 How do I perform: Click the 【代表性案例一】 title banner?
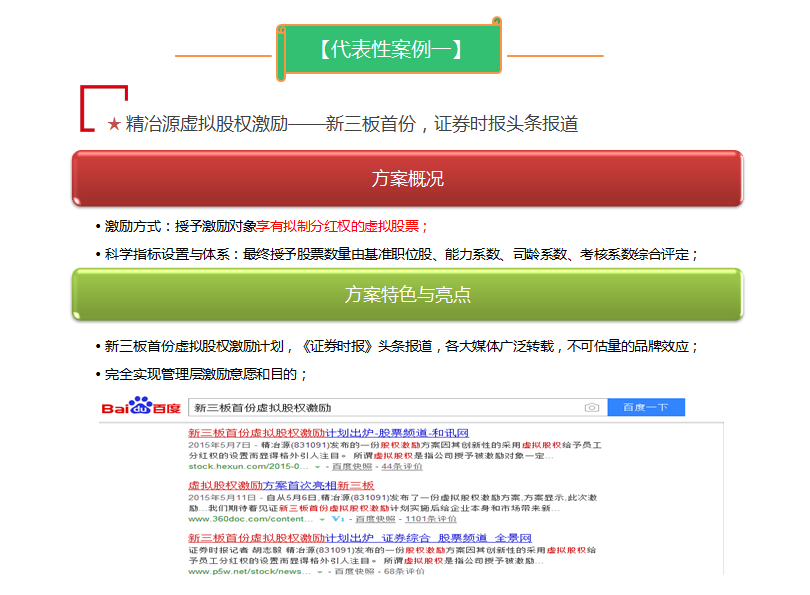[x=390, y=49]
